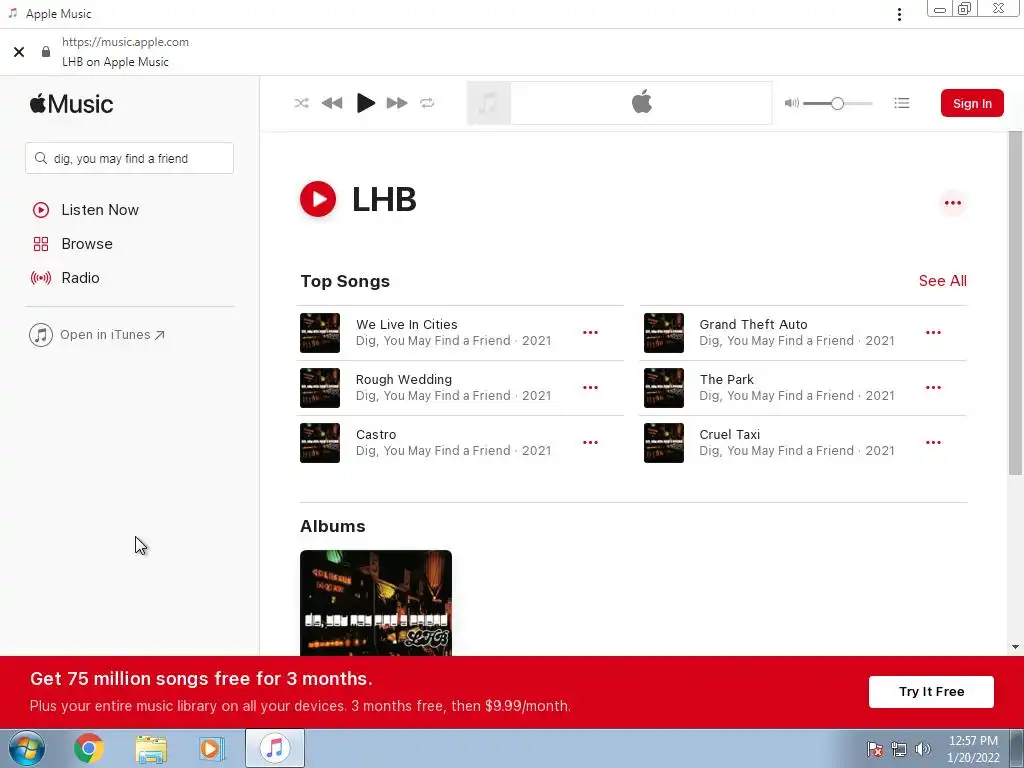The image size is (1024, 768).
Task: Click See All for Top Songs
Action: pos(942,281)
